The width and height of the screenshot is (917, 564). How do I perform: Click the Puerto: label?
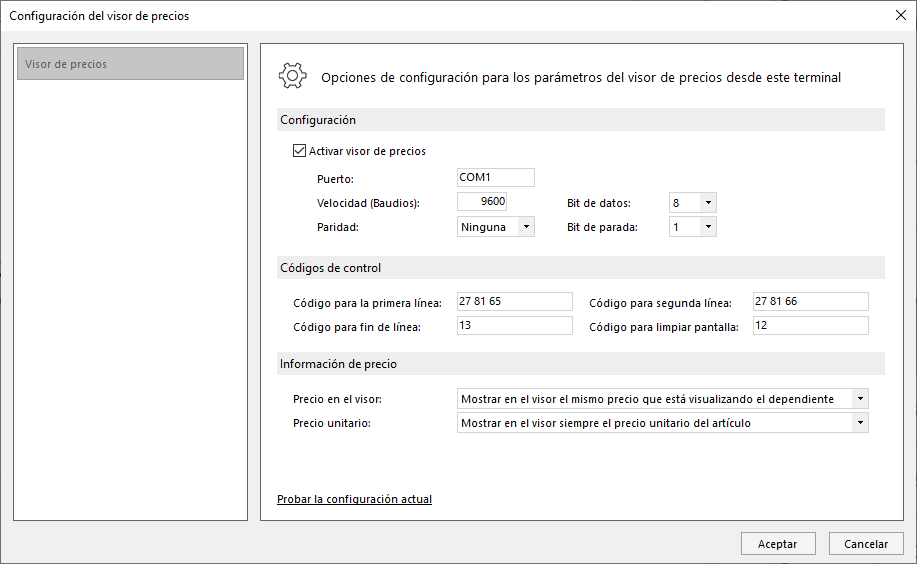[x=335, y=179]
